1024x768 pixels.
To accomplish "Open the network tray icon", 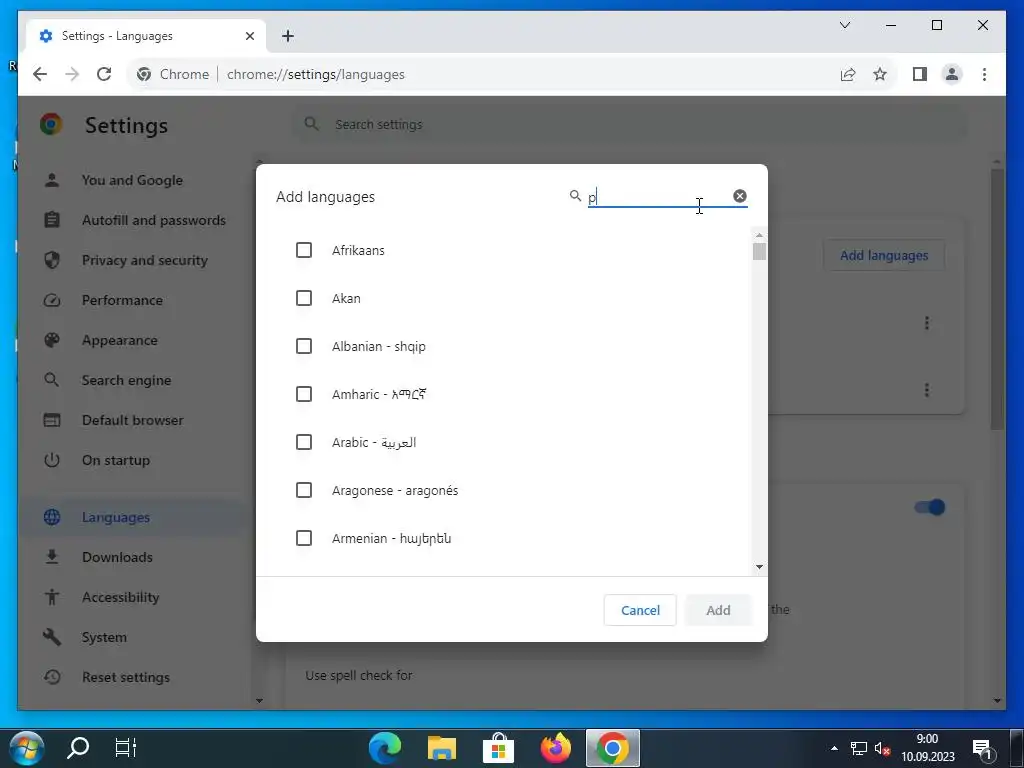I will (x=858, y=748).
